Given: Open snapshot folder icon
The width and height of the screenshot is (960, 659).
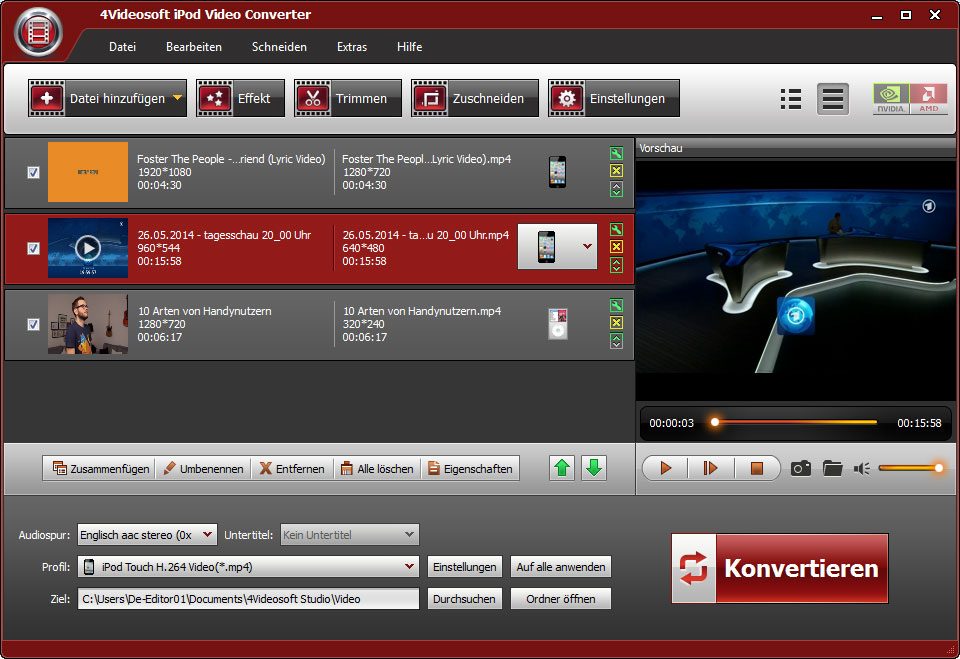Looking at the screenshot, I should coord(833,469).
